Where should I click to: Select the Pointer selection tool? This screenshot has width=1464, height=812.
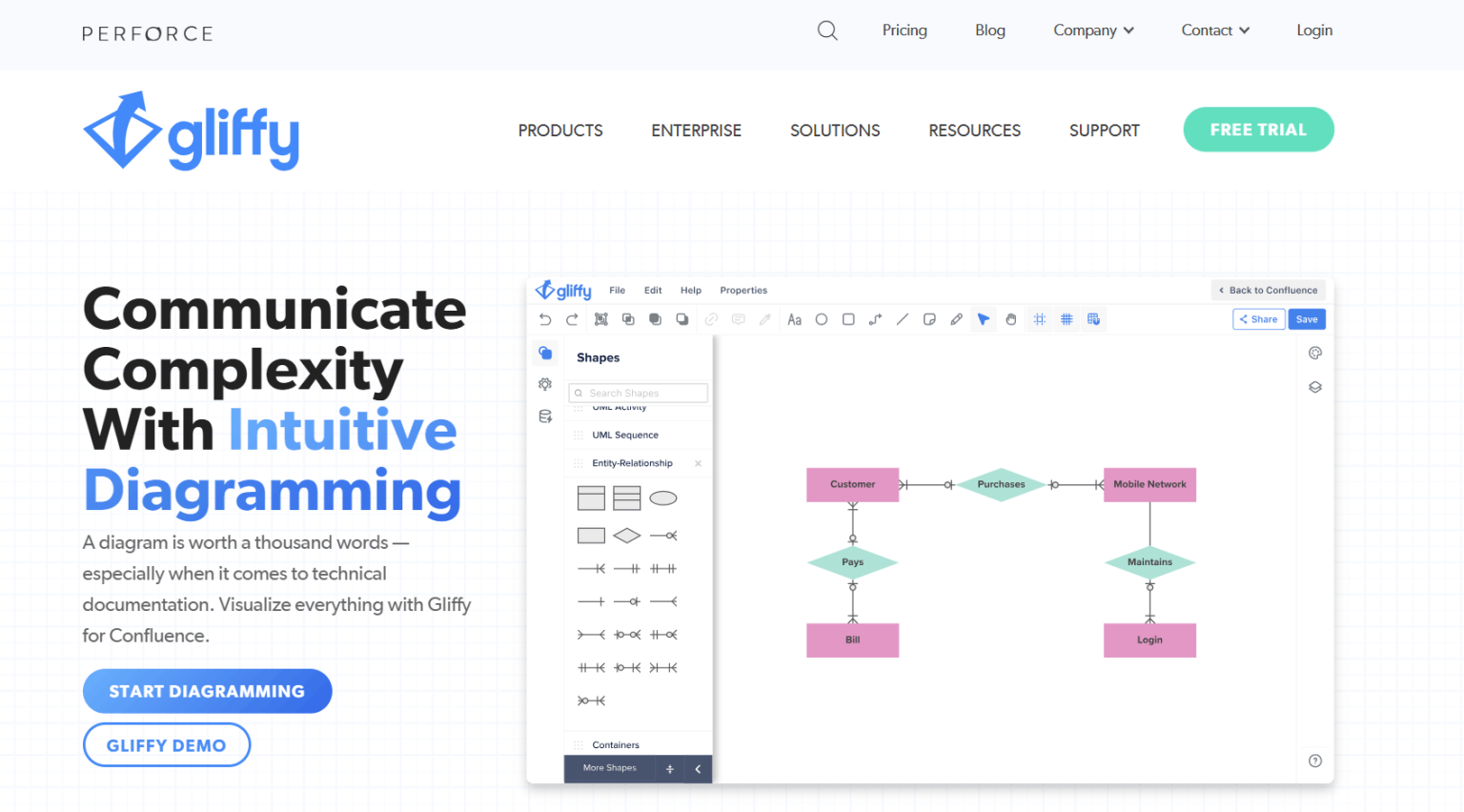(983, 319)
